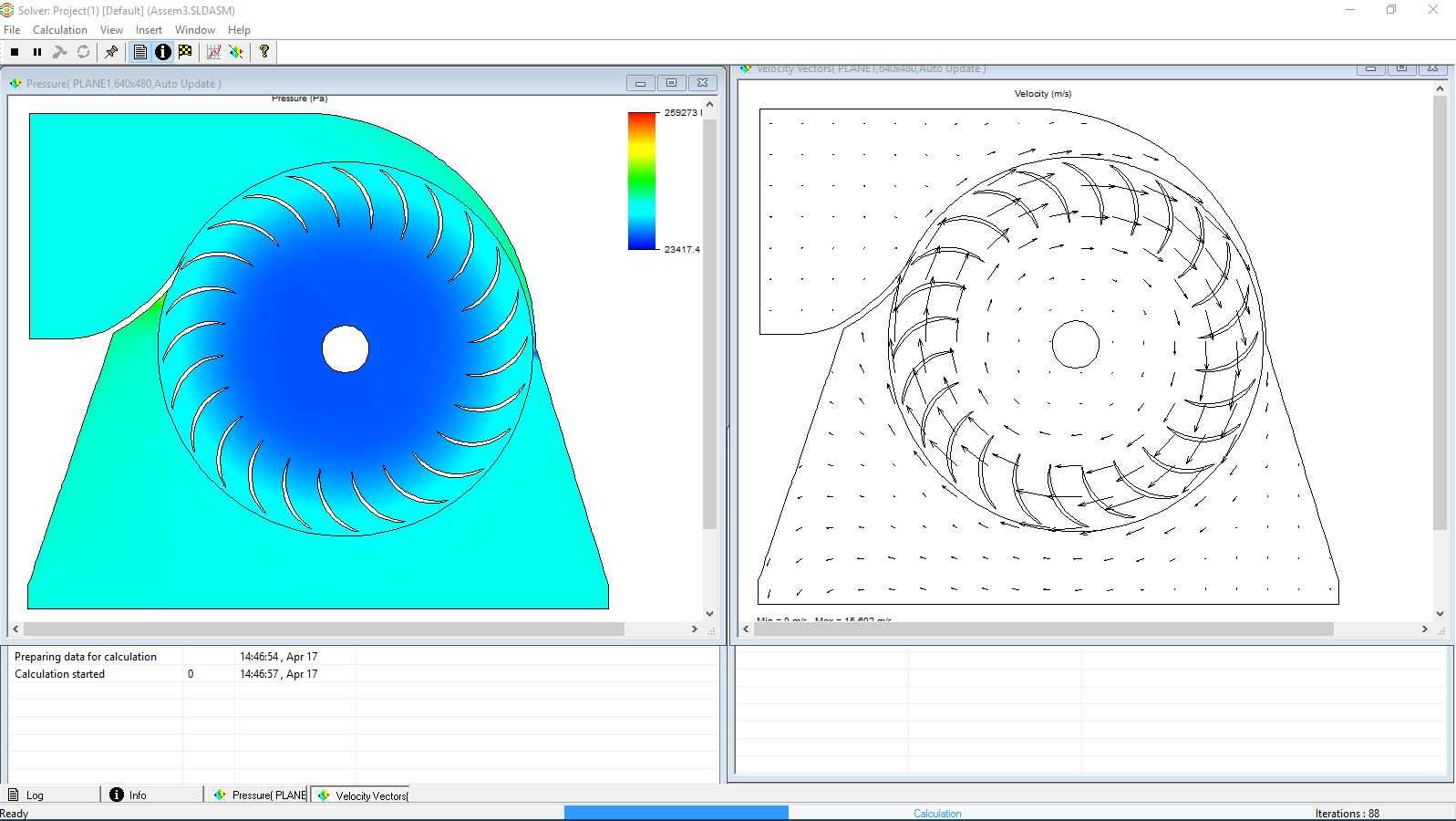Switch to the Info tab

[x=152, y=795]
